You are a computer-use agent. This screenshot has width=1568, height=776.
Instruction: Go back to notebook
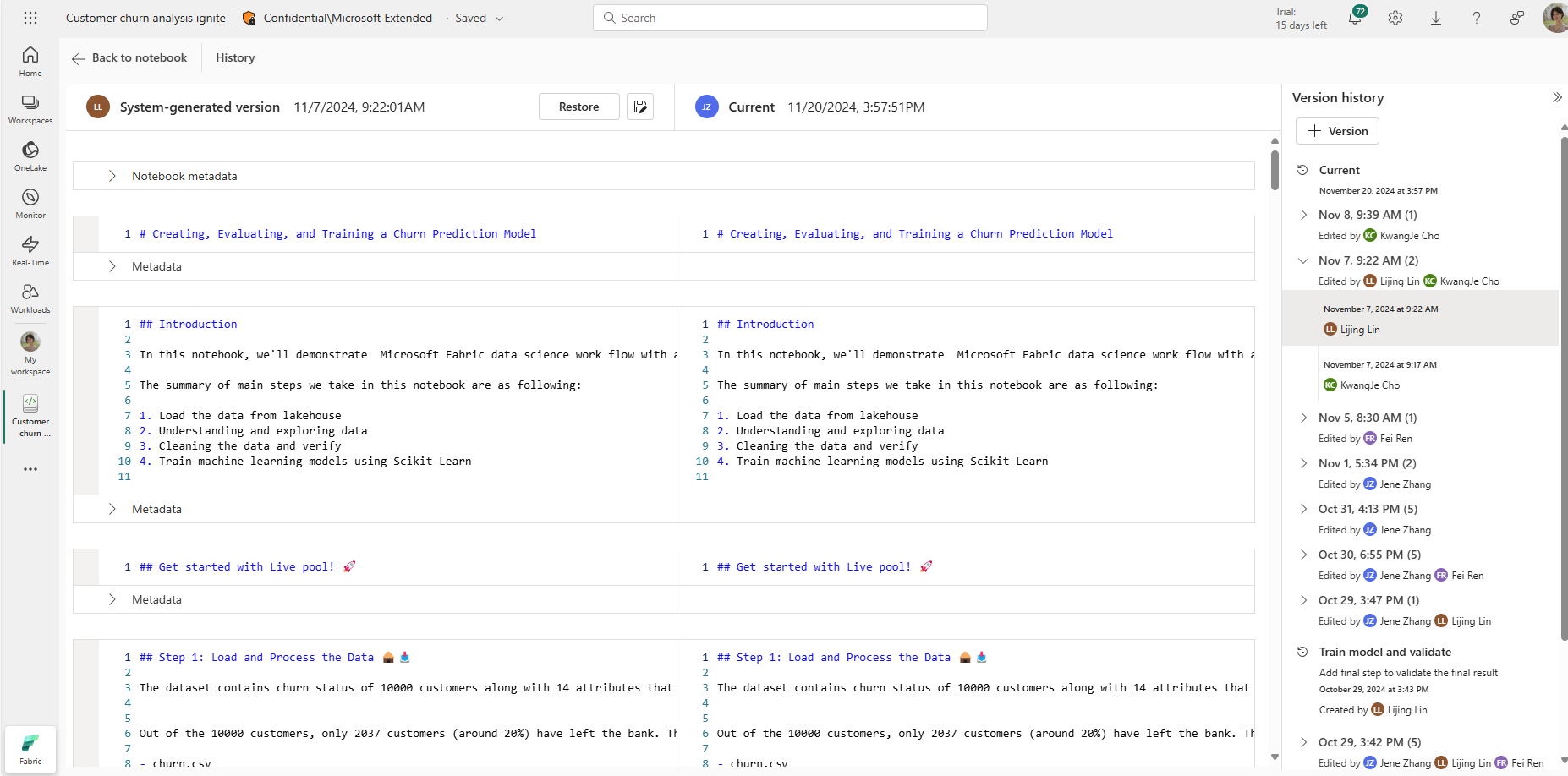click(x=129, y=57)
